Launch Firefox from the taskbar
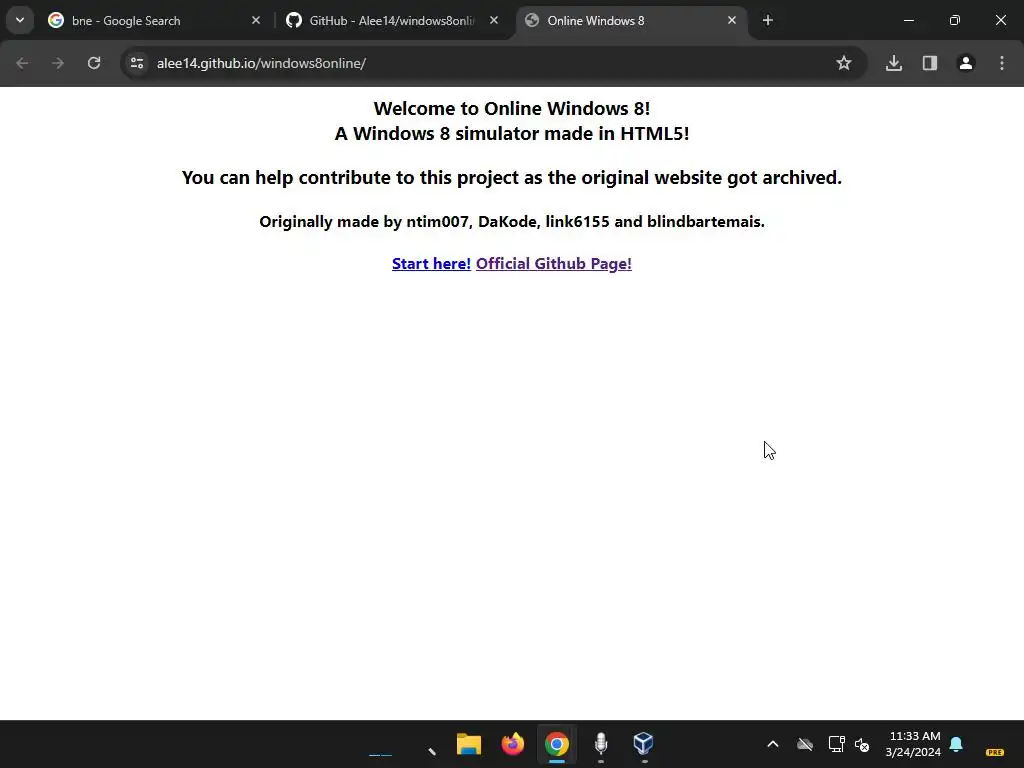The image size is (1024, 768). (513, 744)
